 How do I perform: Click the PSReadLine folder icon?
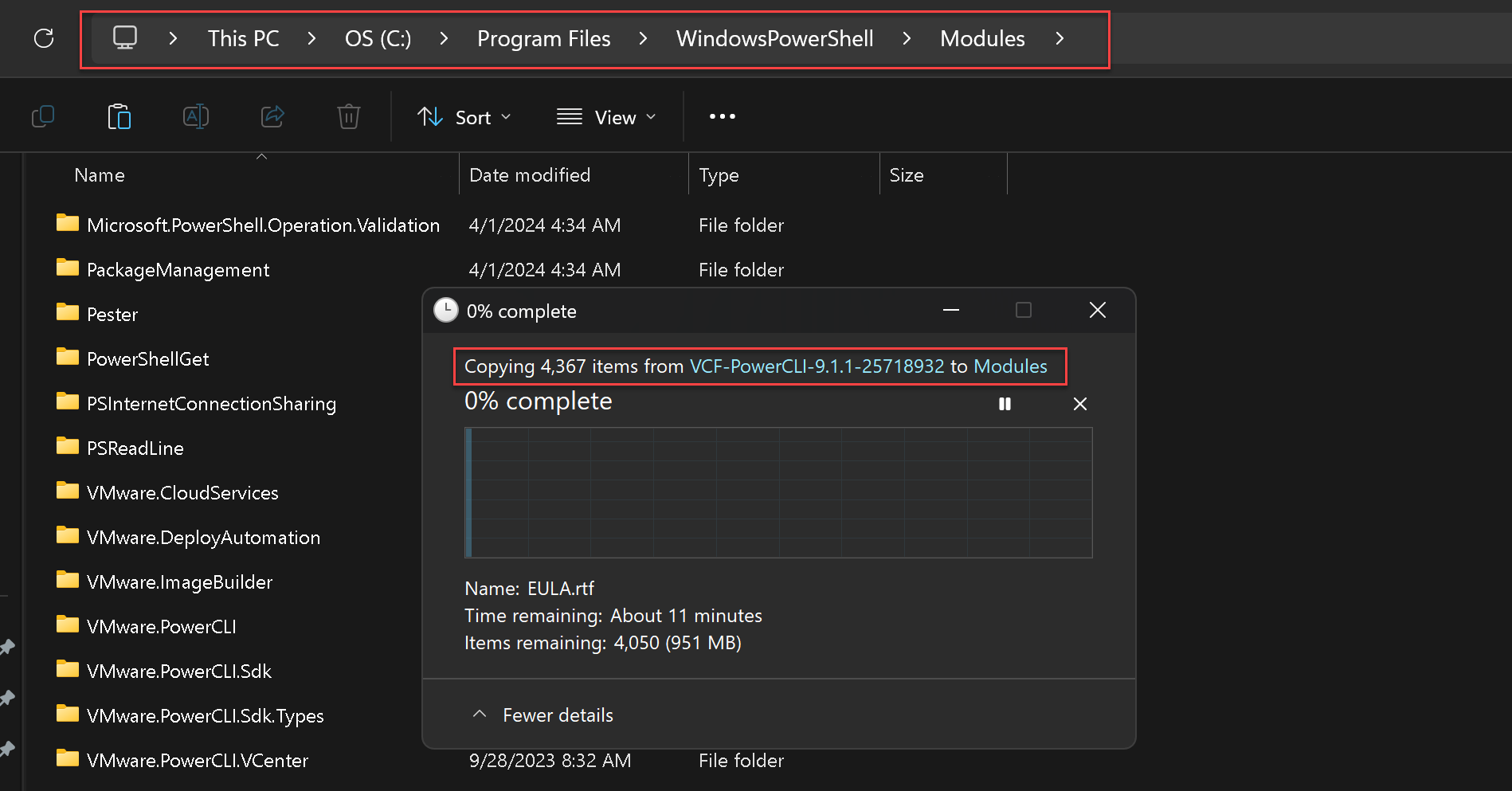tap(68, 446)
